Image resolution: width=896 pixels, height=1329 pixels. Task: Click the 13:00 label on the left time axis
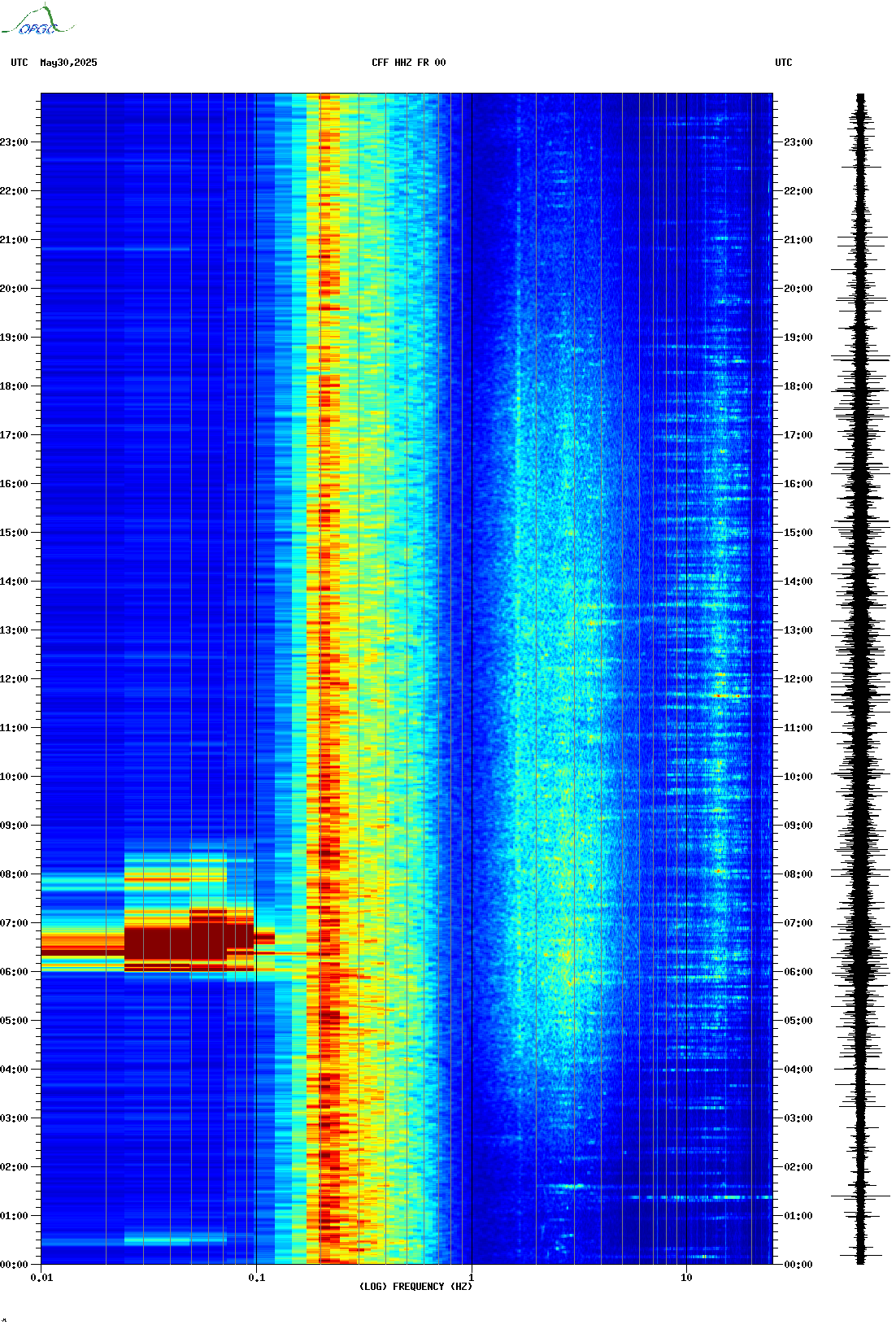tap(14, 630)
